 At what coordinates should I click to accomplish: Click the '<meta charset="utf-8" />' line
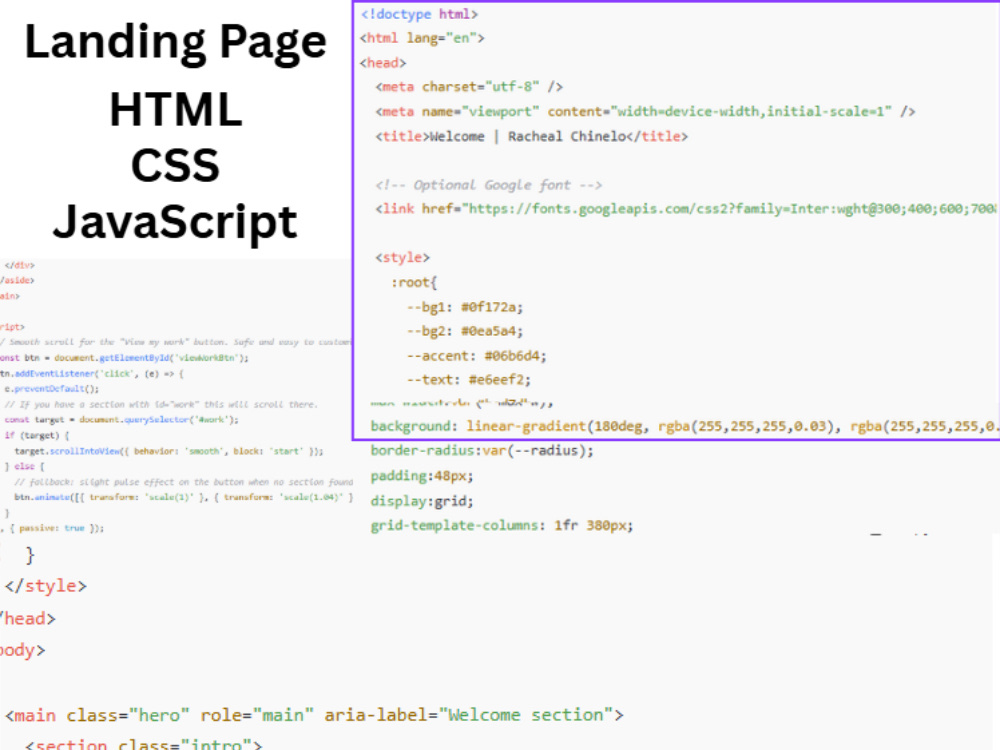pyautogui.click(x=469, y=87)
